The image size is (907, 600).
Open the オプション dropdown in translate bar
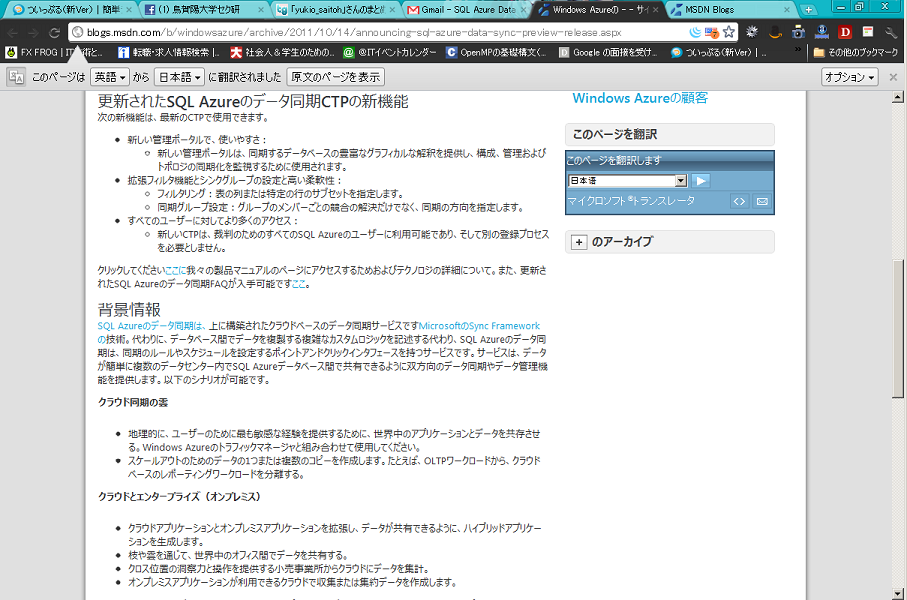[x=849, y=77]
